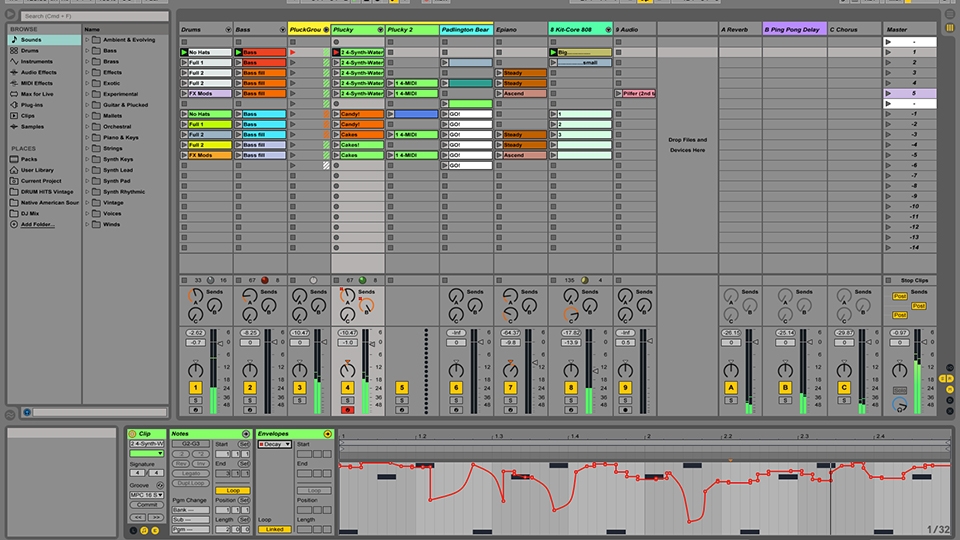Launch the No Hats clip in Drums row one
This screenshot has width=960, height=540.
pyautogui.click(x=184, y=52)
